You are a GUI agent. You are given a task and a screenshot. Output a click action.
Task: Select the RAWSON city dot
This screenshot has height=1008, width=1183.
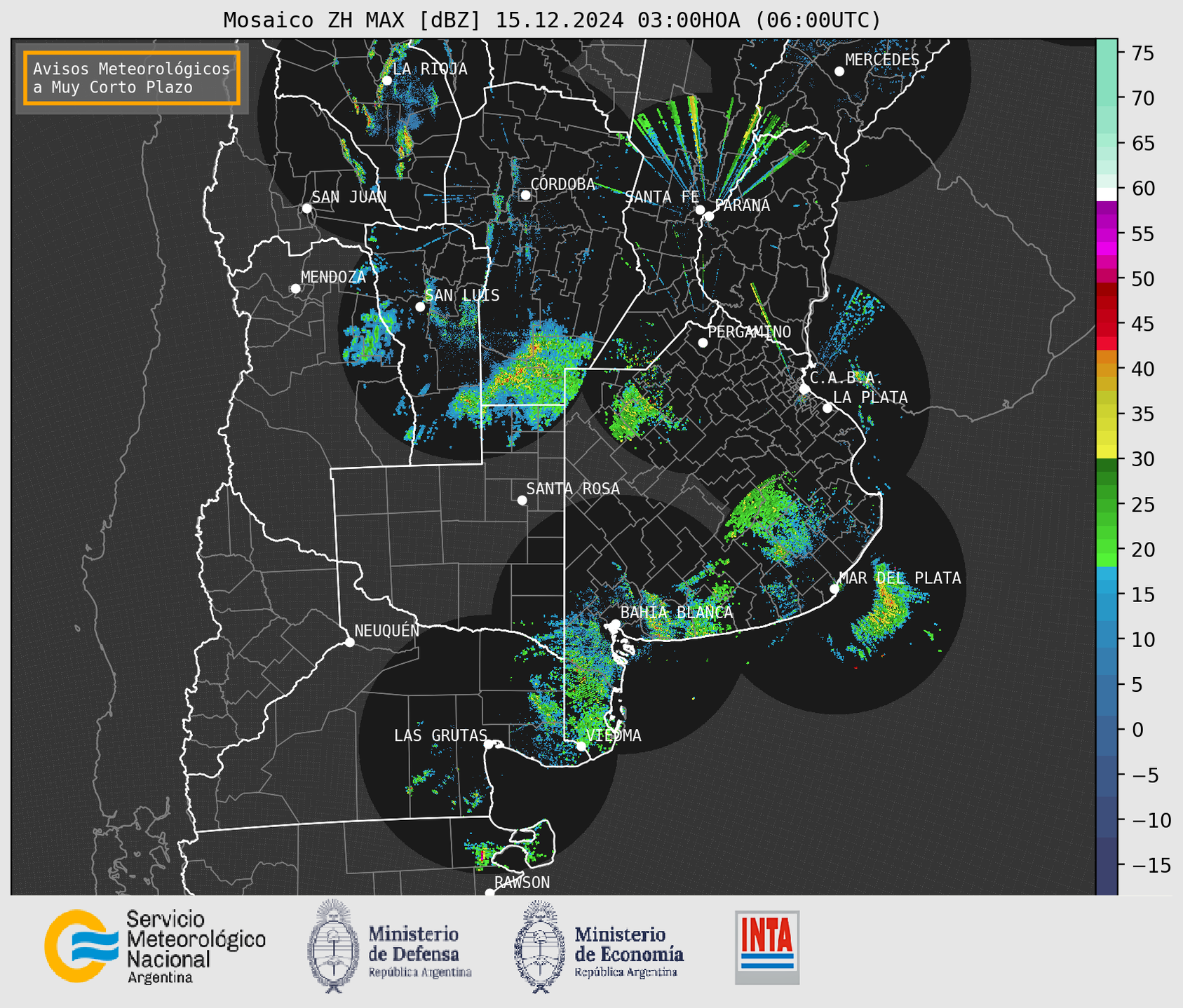pos(489,892)
